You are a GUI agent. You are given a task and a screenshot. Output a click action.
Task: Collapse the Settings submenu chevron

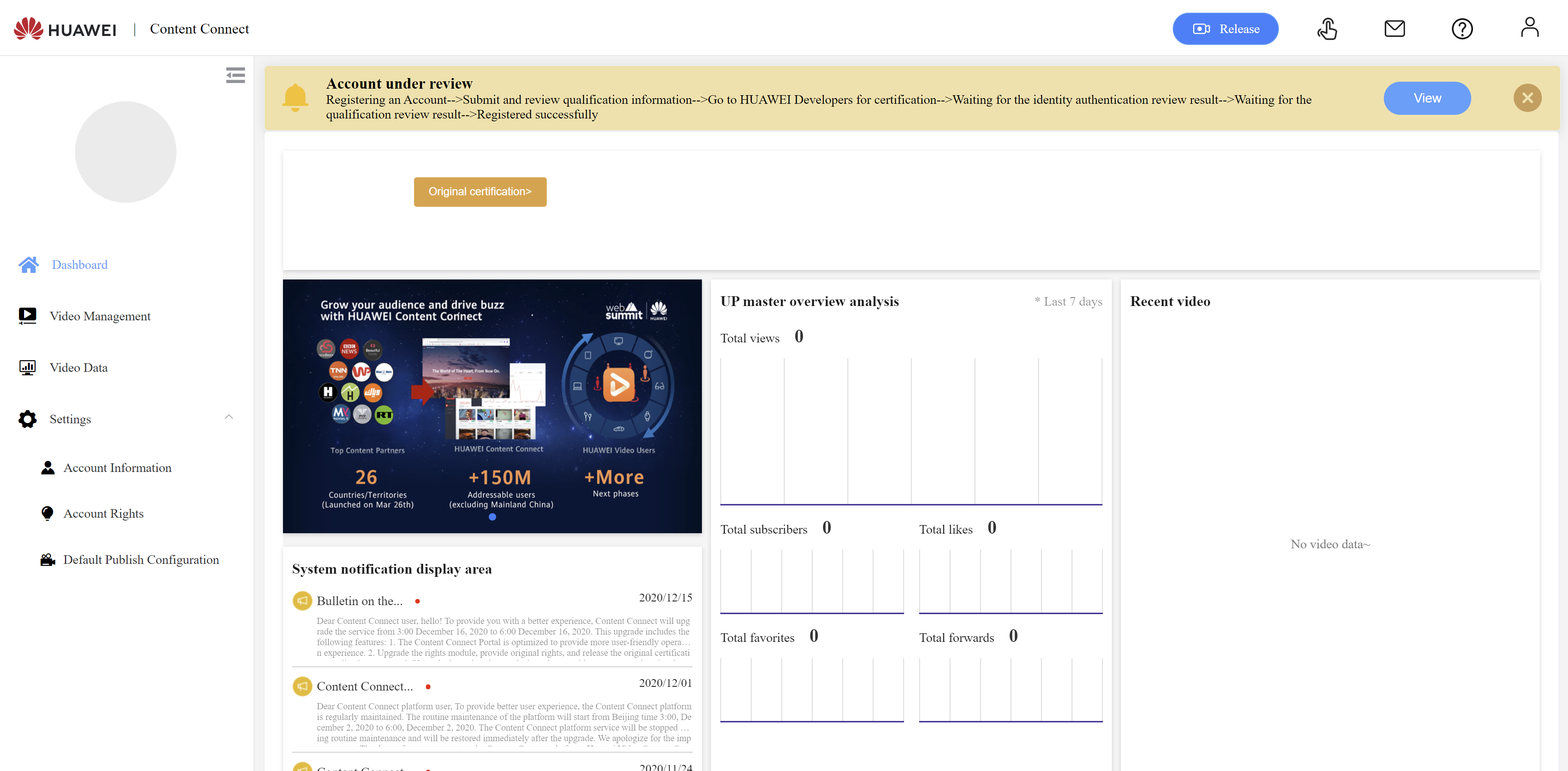coord(229,417)
